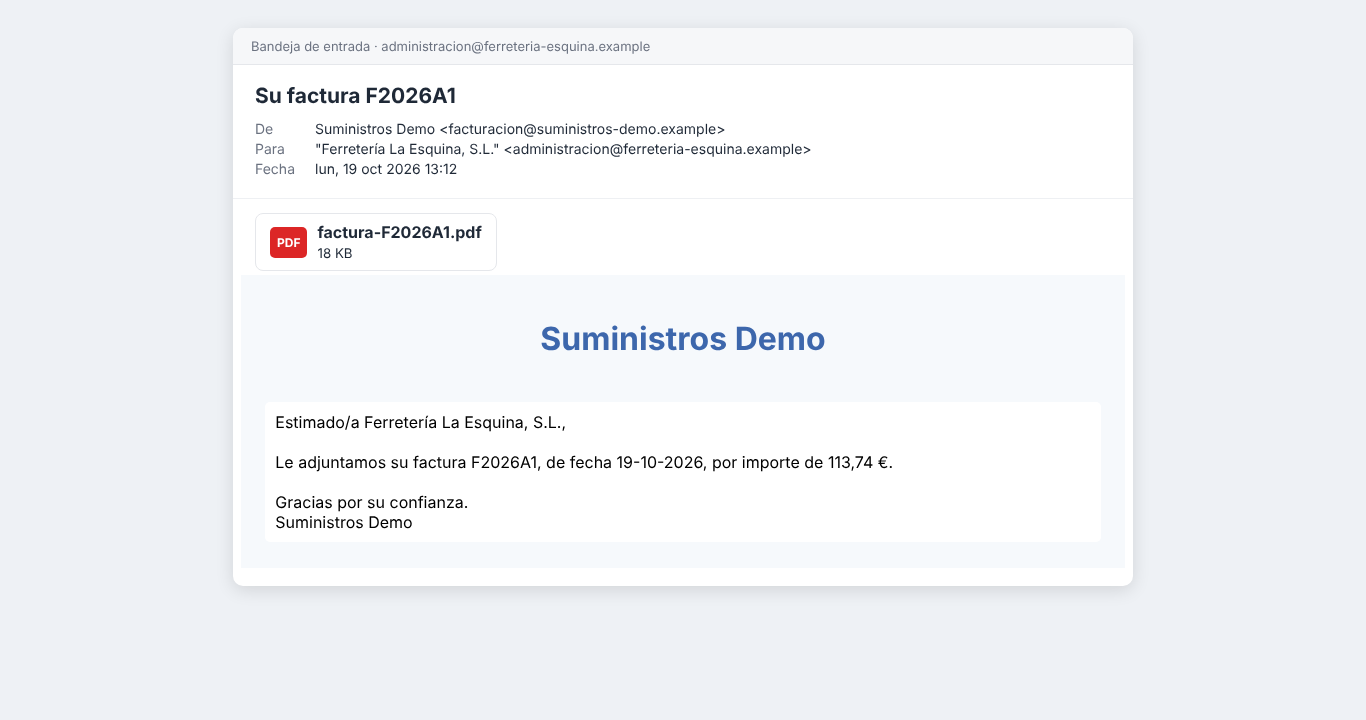Click the red PDF attachment icon
This screenshot has height=720, width=1366.
[x=288, y=242]
